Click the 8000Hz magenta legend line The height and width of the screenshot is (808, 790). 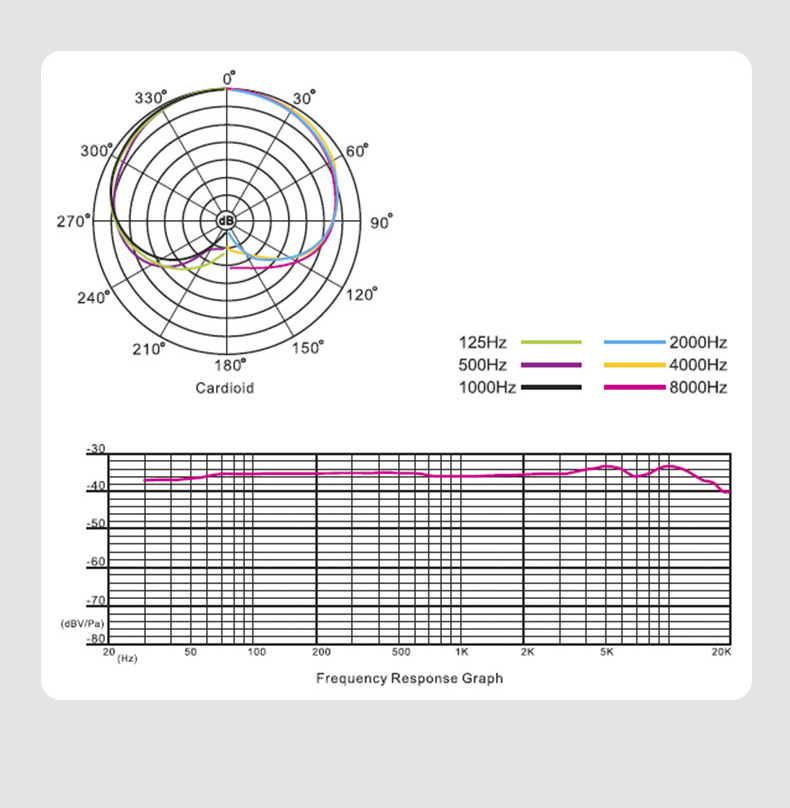click(x=634, y=388)
